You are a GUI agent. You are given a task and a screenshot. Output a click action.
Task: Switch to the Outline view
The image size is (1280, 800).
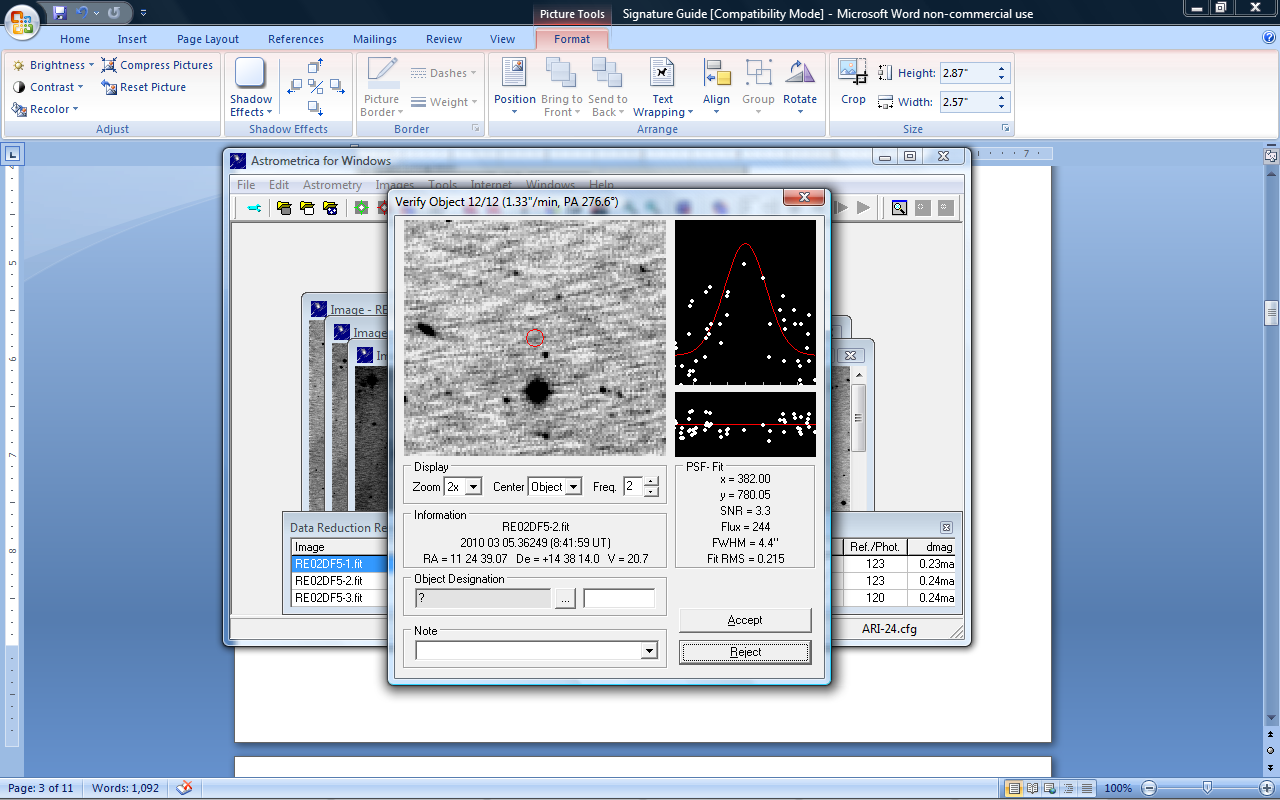[1069, 788]
